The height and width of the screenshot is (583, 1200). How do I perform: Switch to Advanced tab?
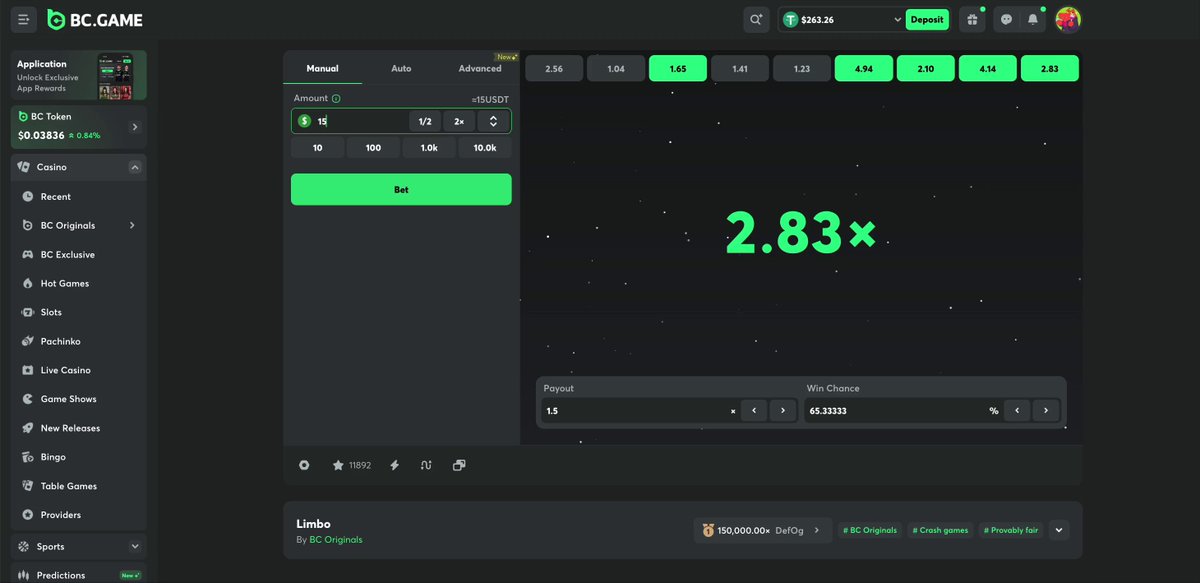pyautogui.click(x=480, y=68)
